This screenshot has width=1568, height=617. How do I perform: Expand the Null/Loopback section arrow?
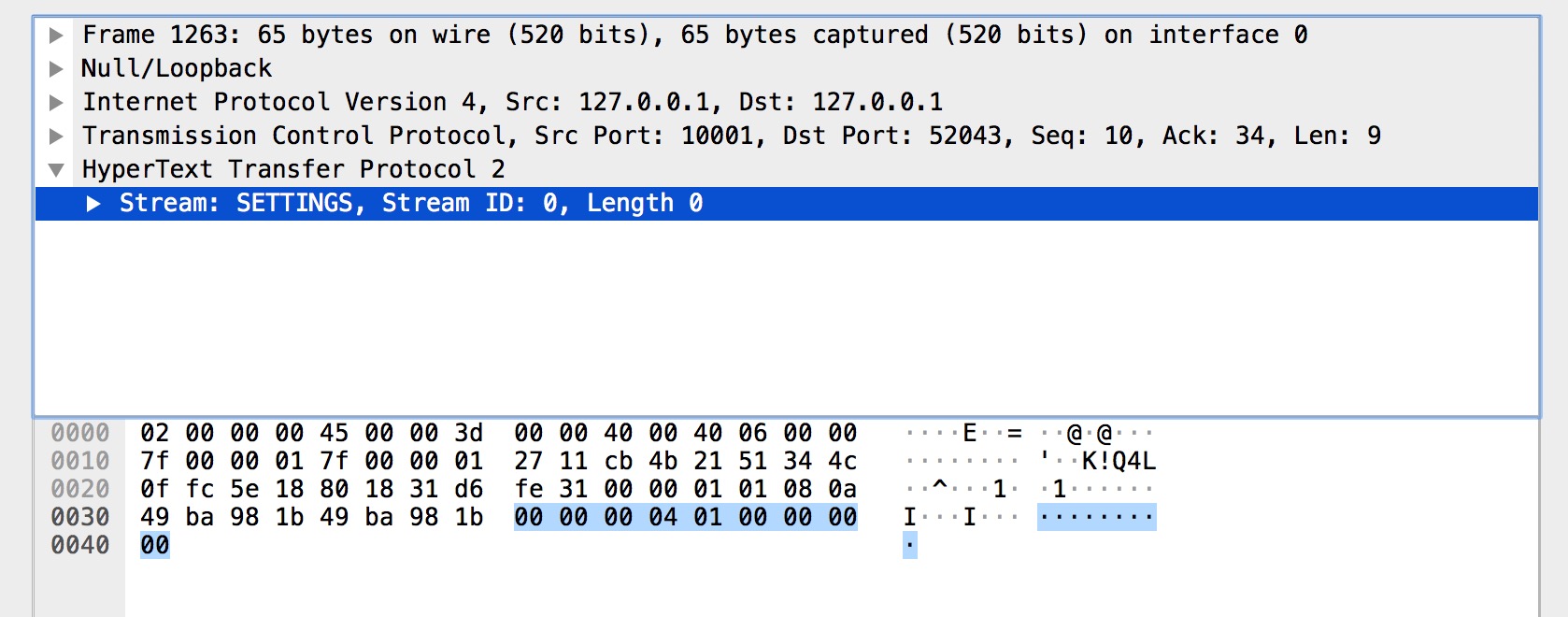(56, 69)
